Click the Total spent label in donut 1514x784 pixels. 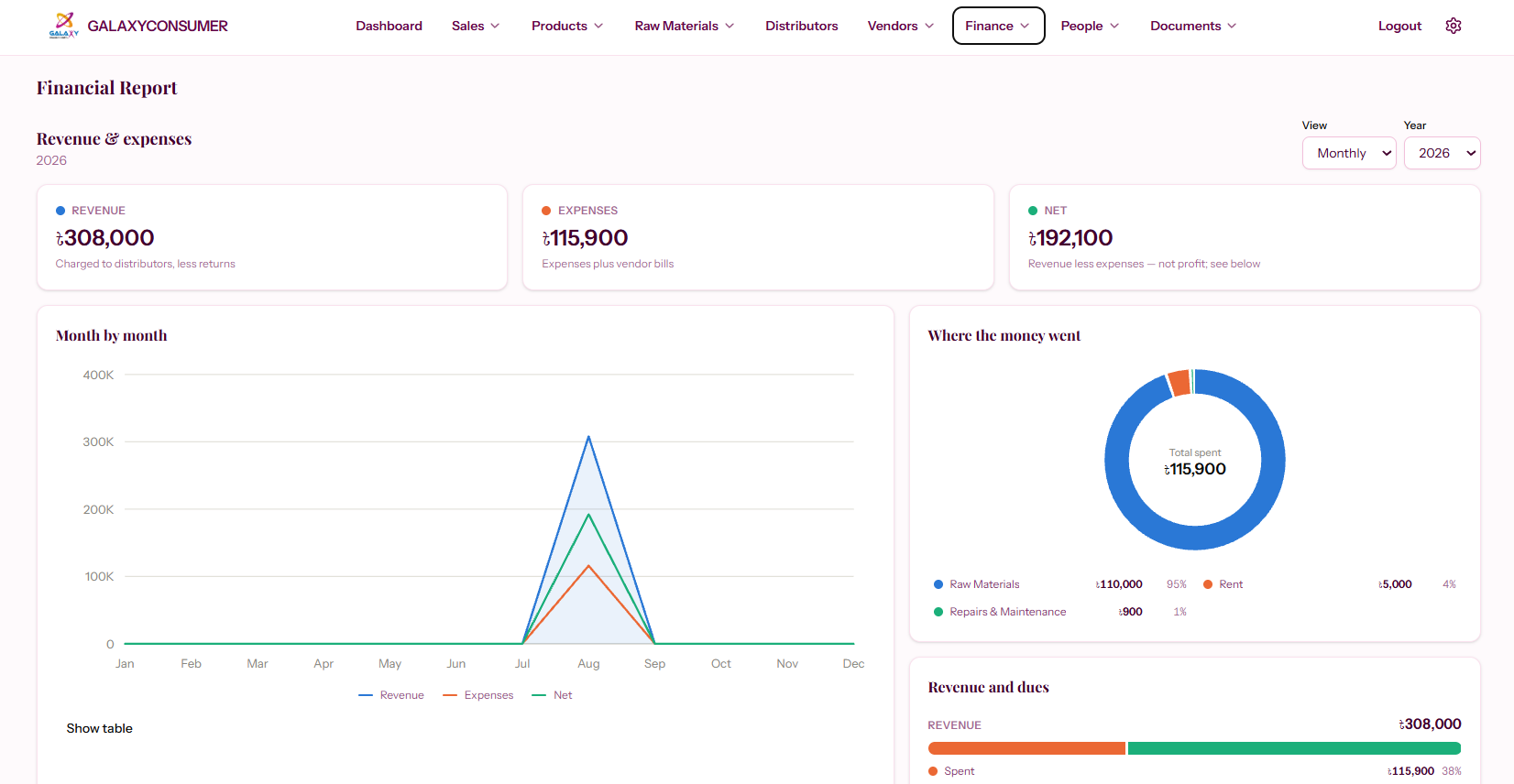point(1195,452)
